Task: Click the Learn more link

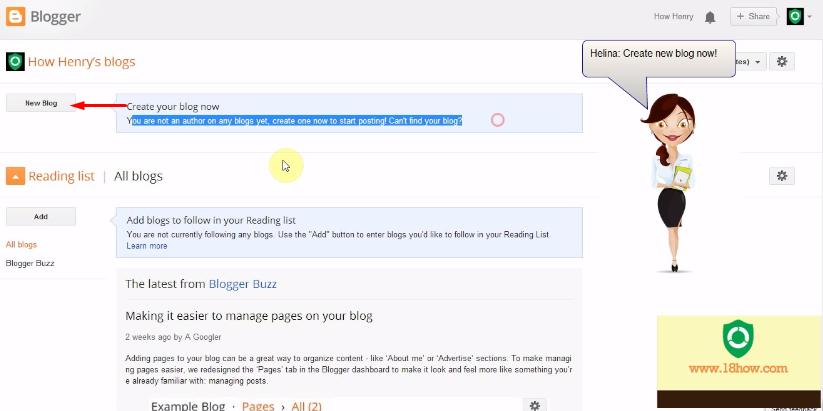Action: click(147, 246)
